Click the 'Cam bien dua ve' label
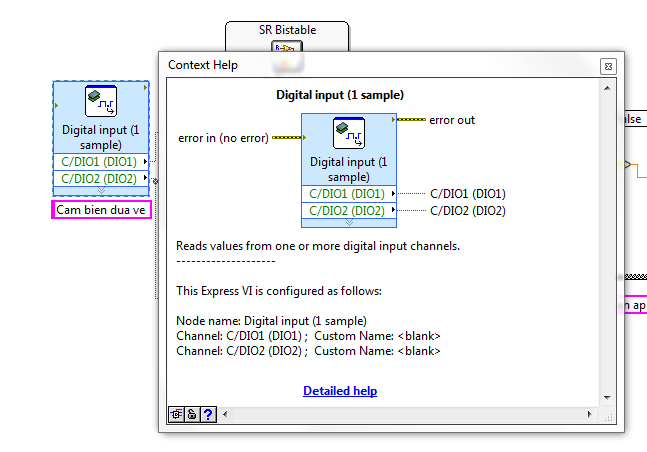 coord(100,210)
